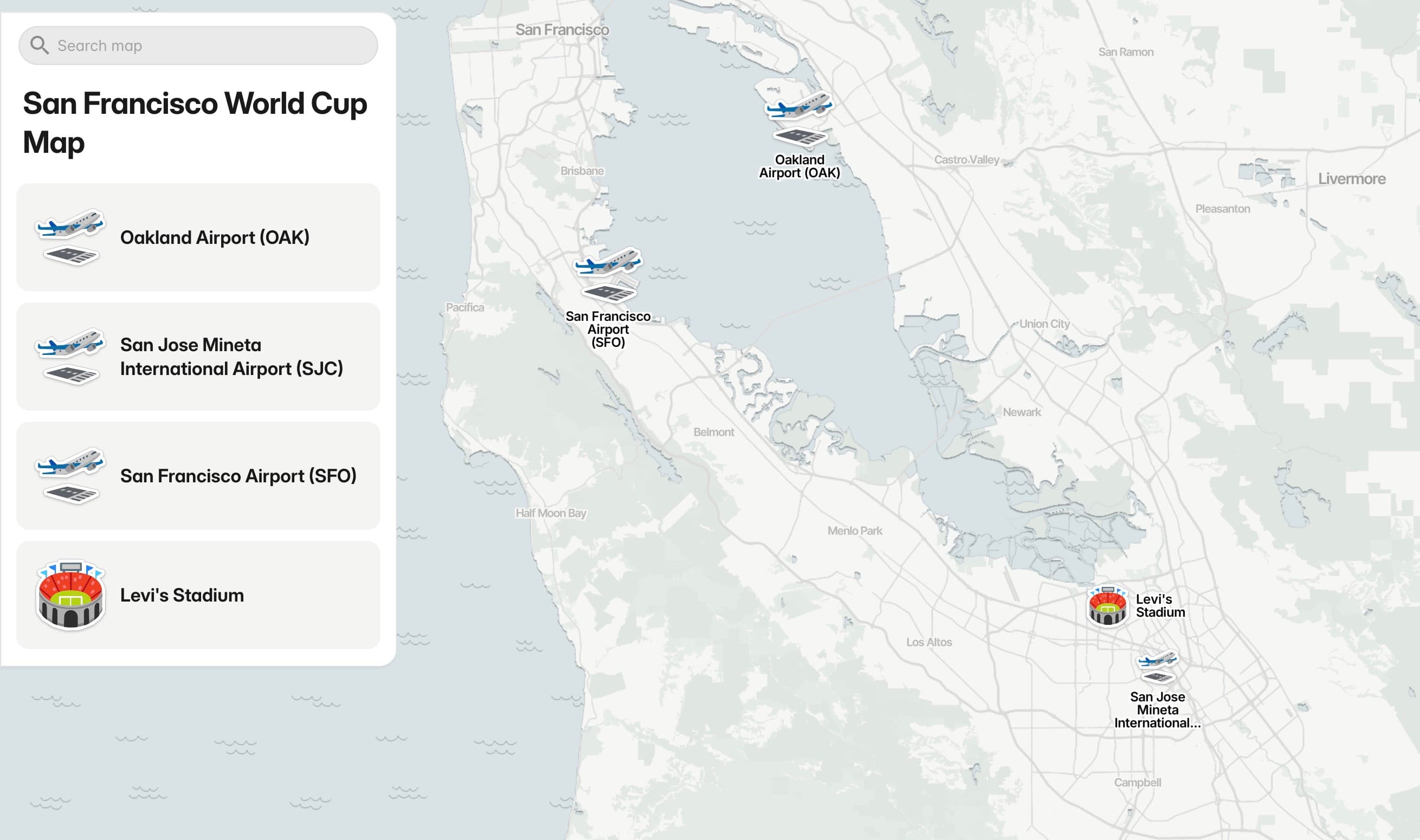Open the San Francisco Airport (SFO) sidebar entry

pos(198,475)
